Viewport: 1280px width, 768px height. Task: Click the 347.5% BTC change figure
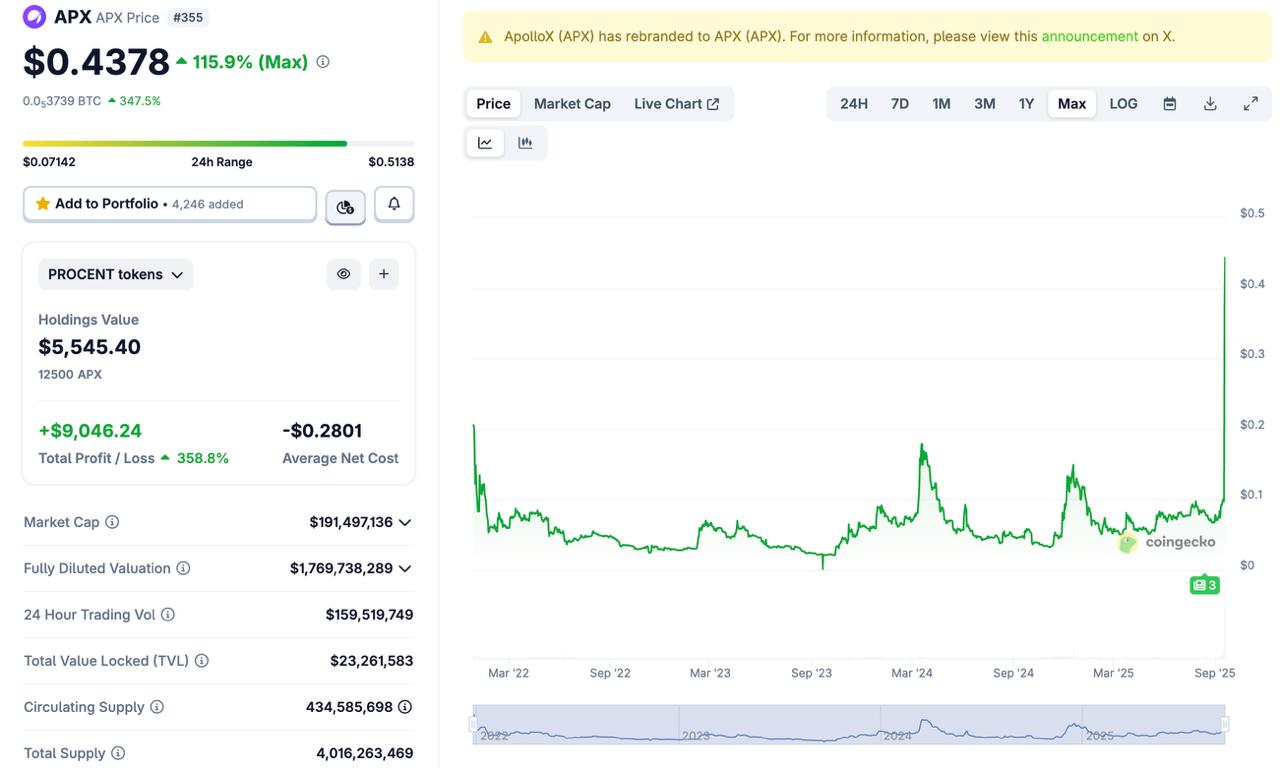(x=140, y=101)
